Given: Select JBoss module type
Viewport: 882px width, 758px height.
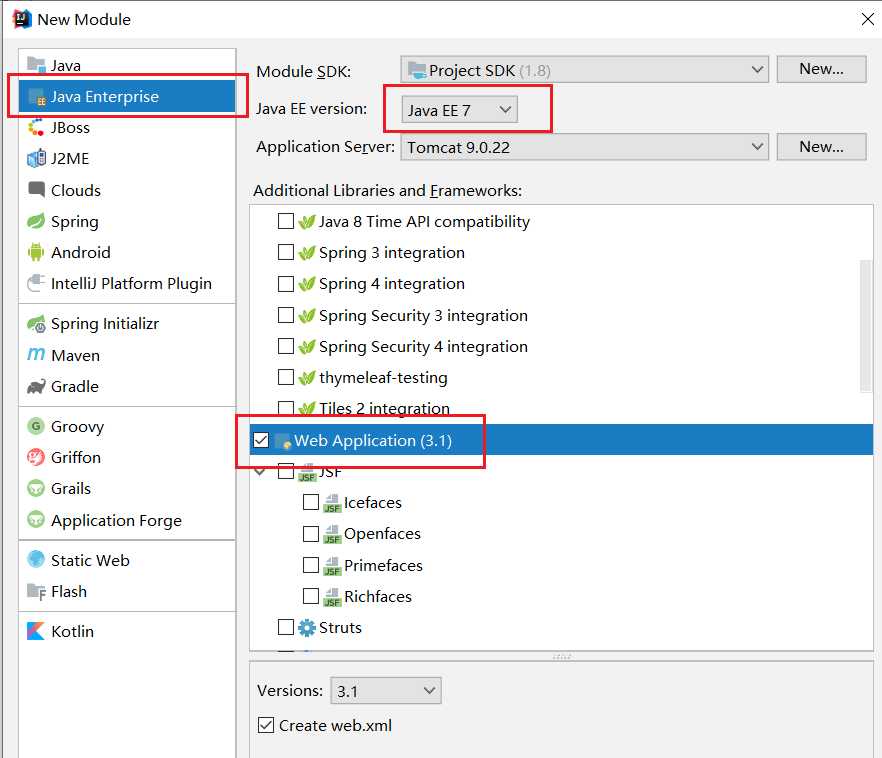Looking at the screenshot, I should (127, 128).
